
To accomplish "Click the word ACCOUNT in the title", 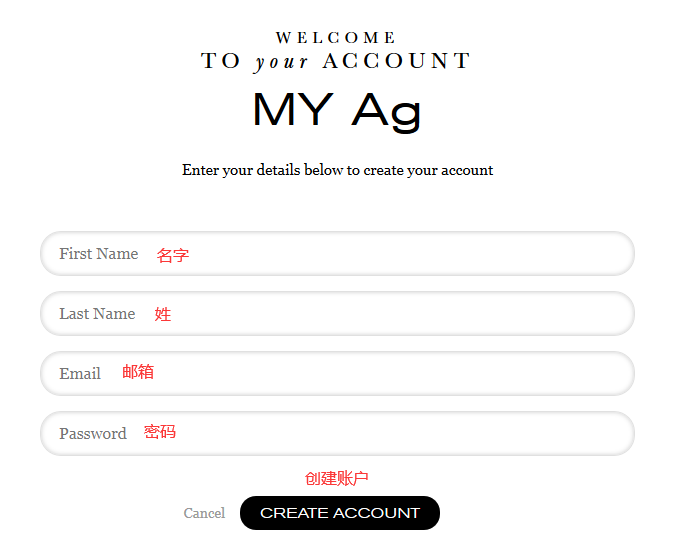I will click(396, 62).
